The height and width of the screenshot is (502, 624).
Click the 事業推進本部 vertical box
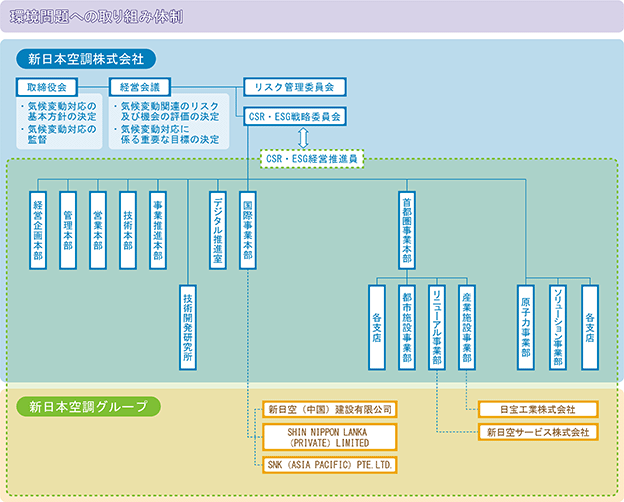(158, 230)
